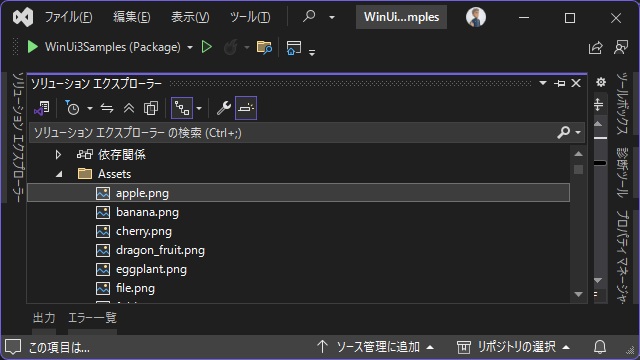Image resolution: width=640 pixels, height=360 pixels.
Task: Click the WinUi...mples solution name button
Action: pyautogui.click(x=401, y=17)
